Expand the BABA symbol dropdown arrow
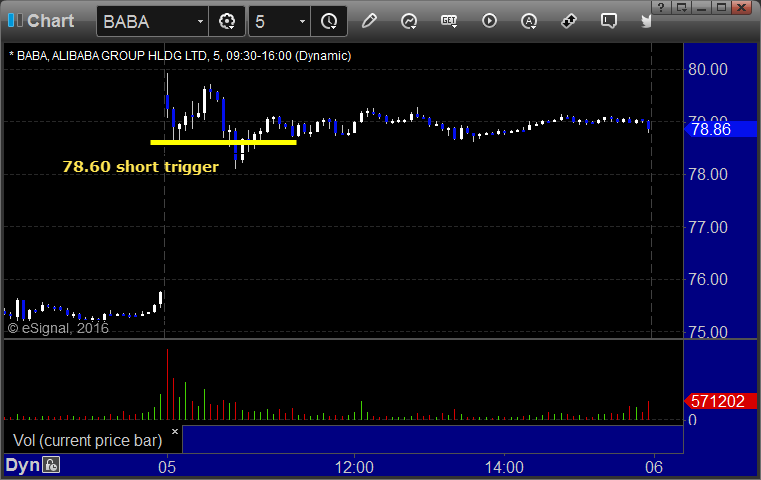Viewport: 761px width, 480px height. 200,21
